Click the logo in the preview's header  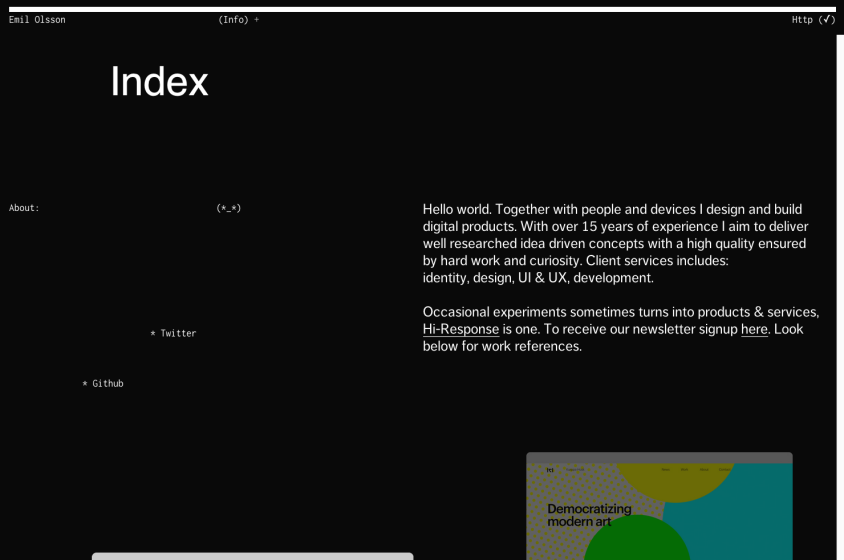click(550, 469)
